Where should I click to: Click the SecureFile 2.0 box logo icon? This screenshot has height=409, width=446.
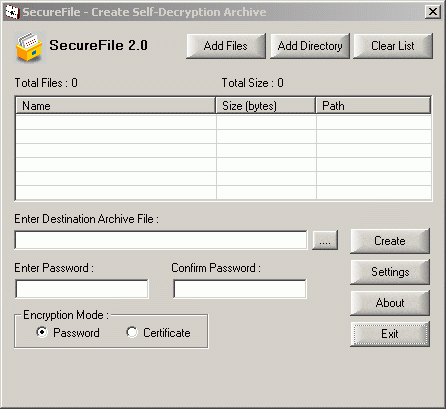[29, 47]
